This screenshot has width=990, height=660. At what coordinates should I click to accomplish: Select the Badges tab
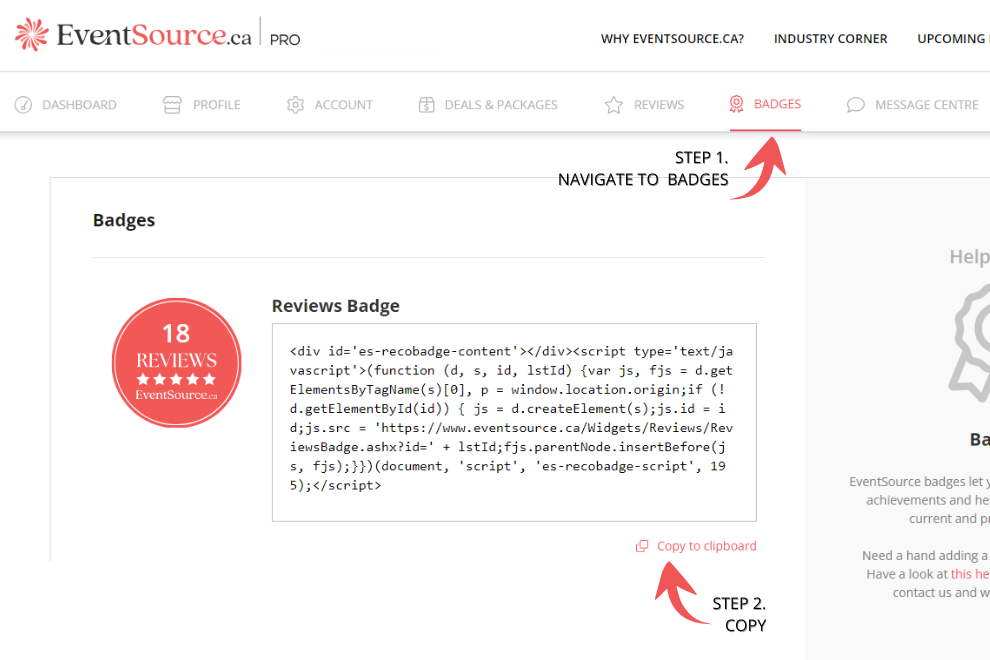click(x=765, y=104)
